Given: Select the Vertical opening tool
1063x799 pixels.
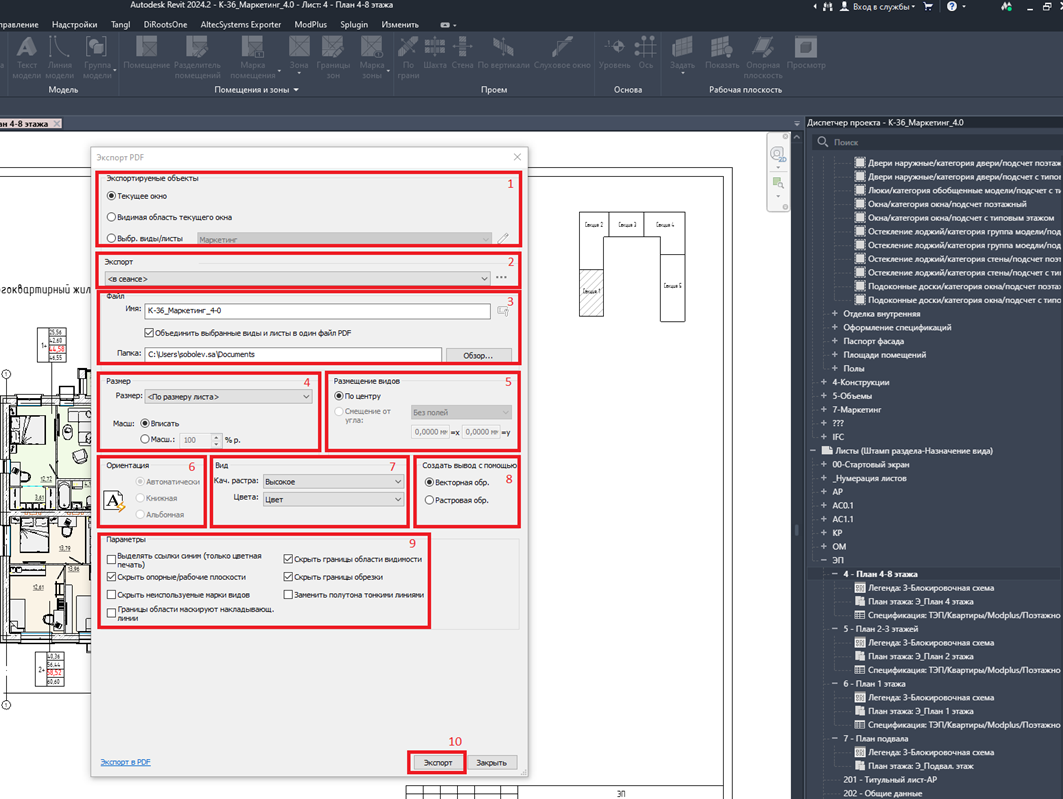Looking at the screenshot, I should pyautogui.click(x=503, y=53).
